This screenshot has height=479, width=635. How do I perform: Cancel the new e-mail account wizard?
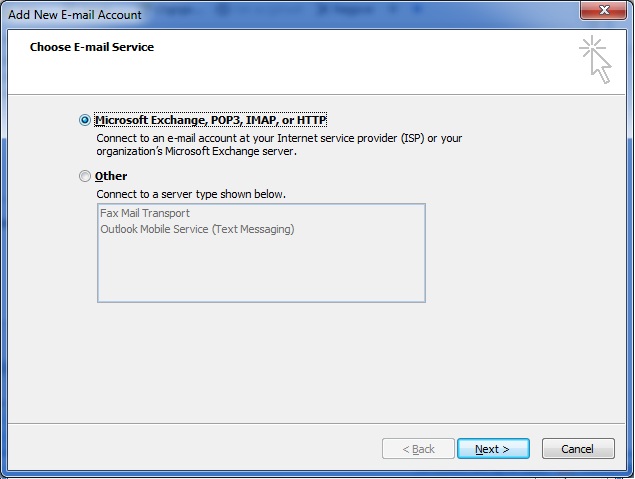(x=577, y=449)
